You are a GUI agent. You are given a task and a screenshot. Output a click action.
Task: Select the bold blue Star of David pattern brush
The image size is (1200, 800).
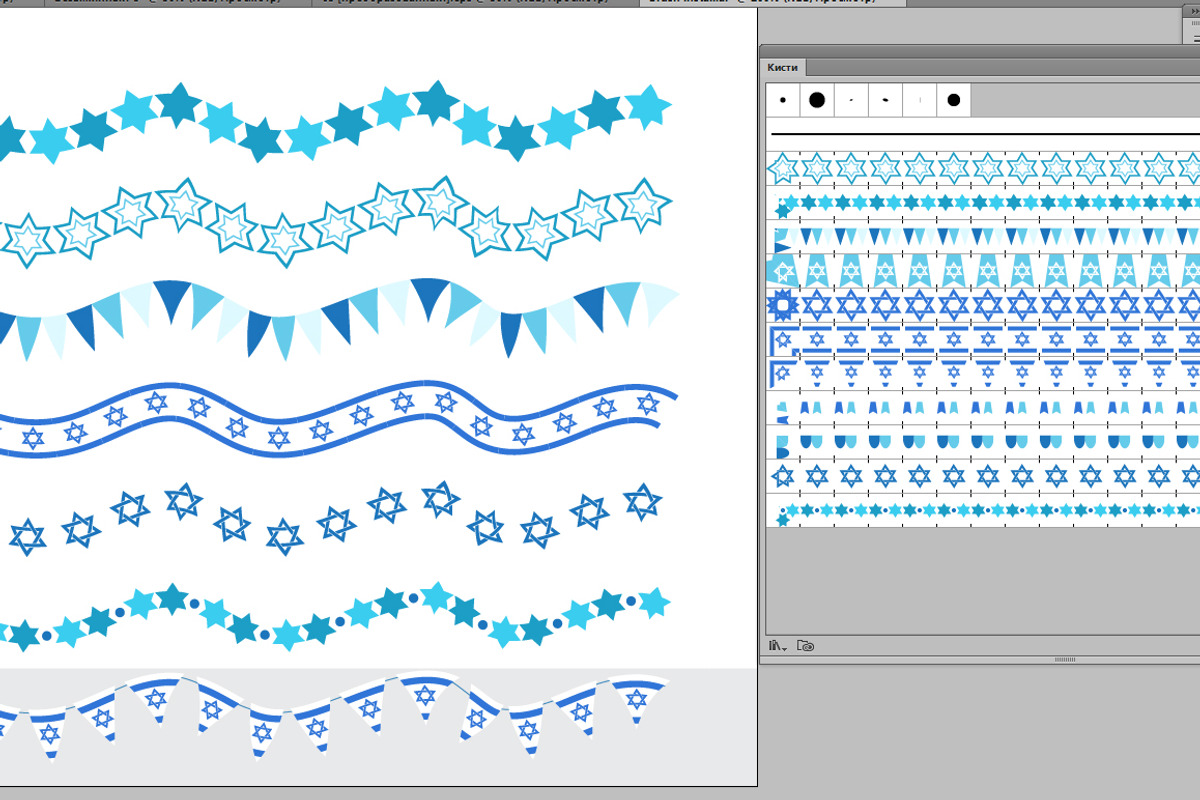pyautogui.click(x=983, y=304)
